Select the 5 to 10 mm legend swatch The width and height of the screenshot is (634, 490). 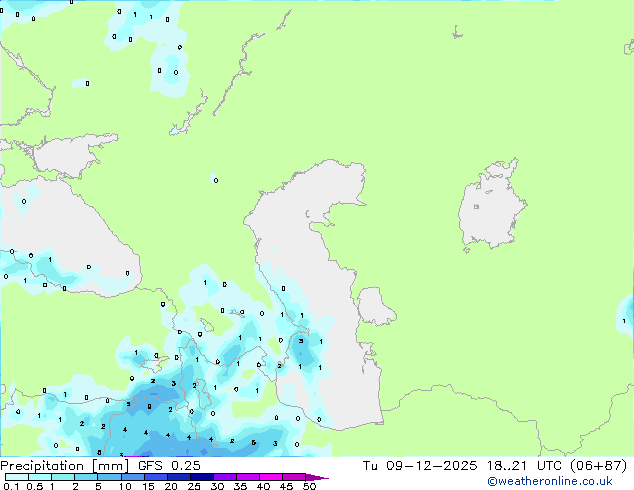109,477
